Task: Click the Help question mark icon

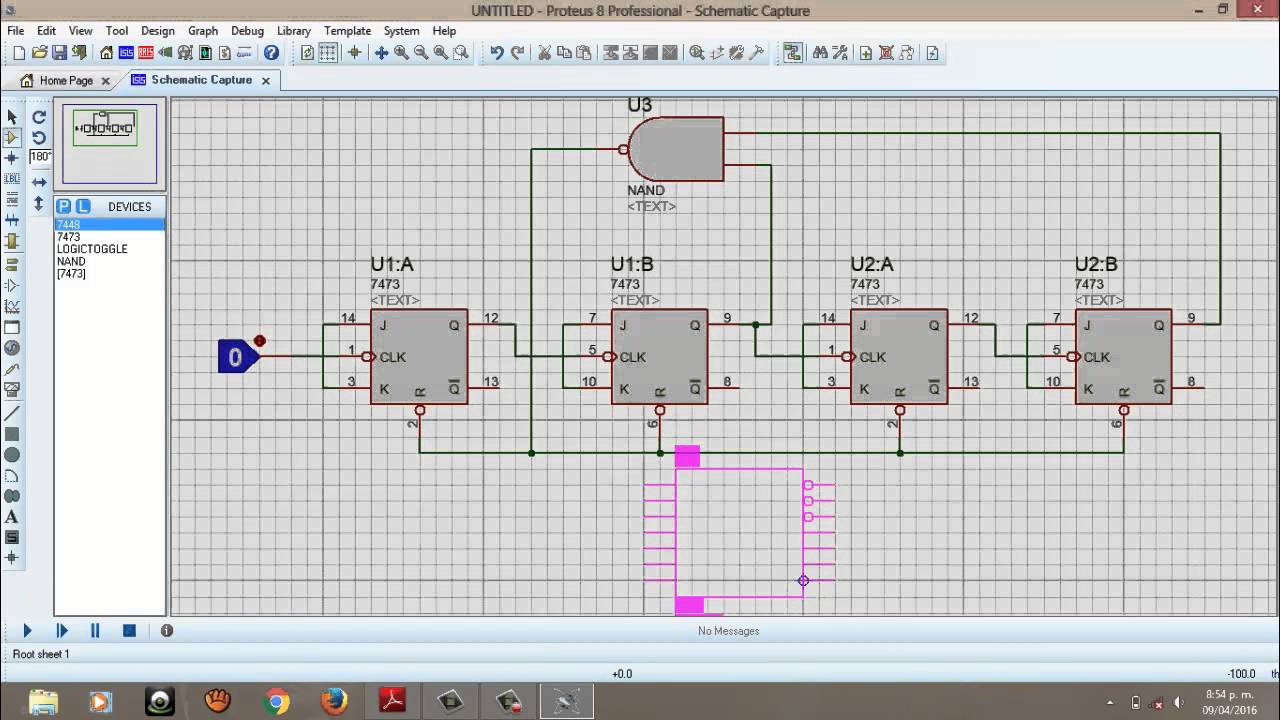Action: [271, 53]
